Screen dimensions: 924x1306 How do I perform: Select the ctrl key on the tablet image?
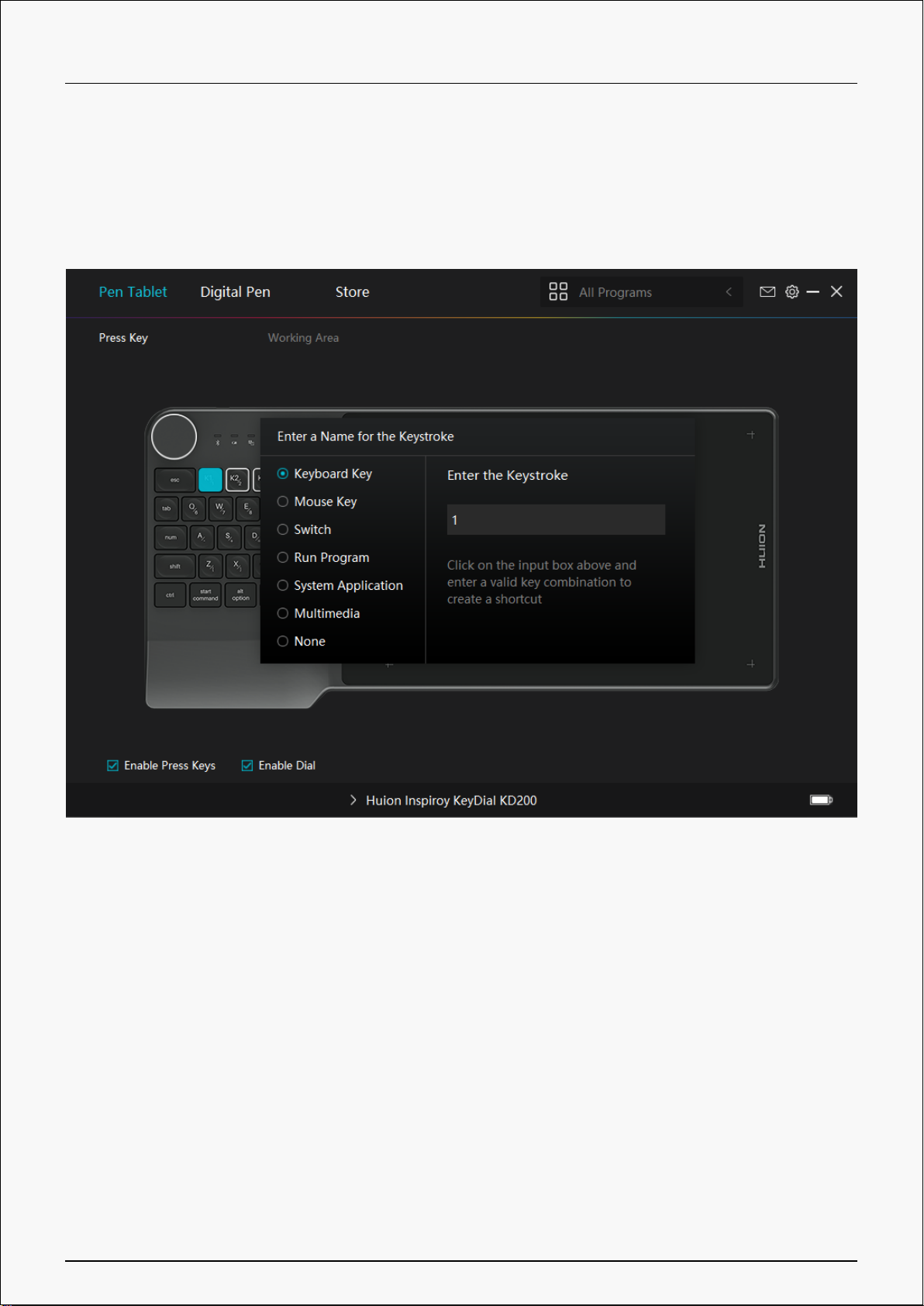point(170,595)
